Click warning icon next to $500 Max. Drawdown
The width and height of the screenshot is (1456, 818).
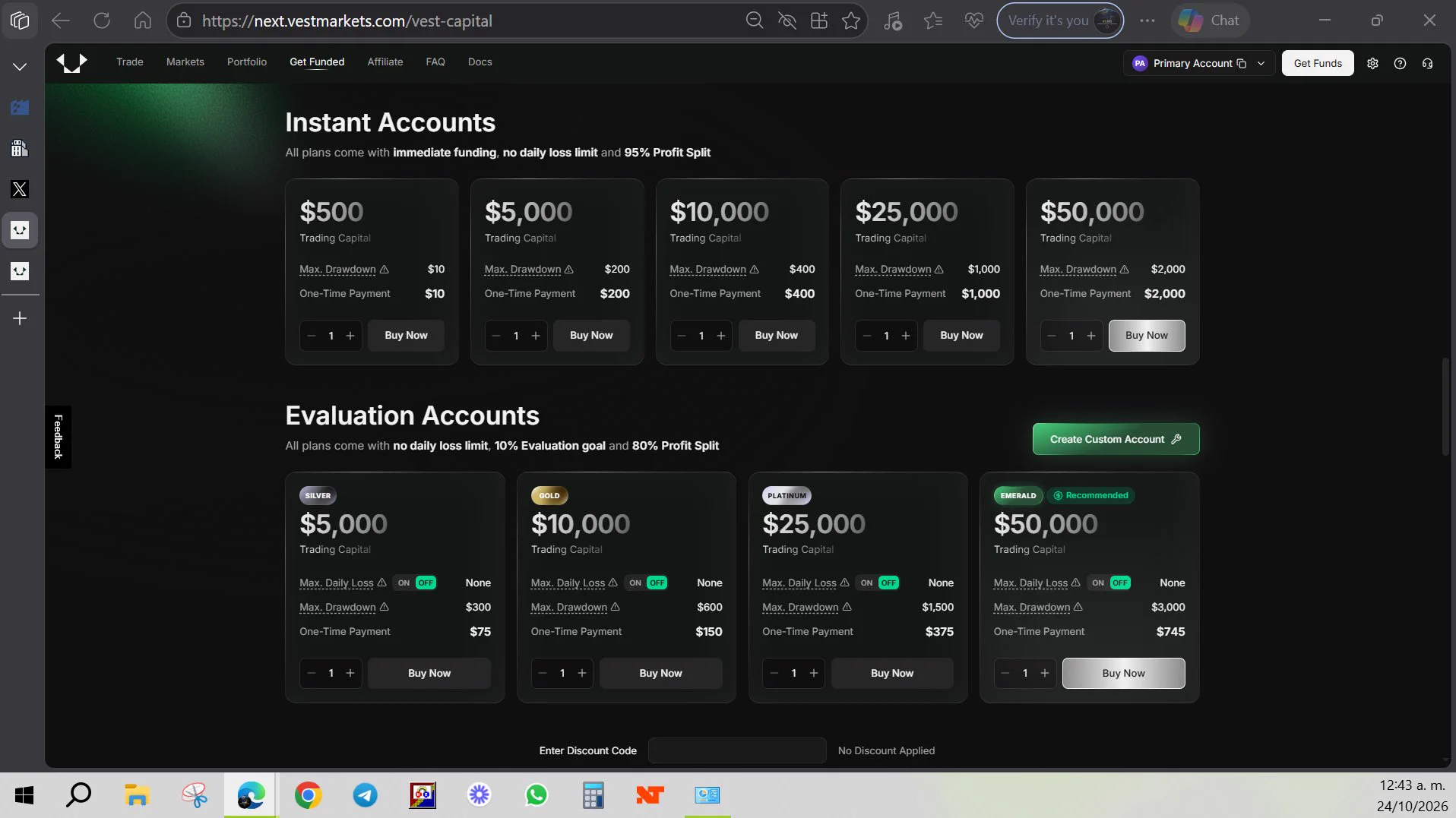385,269
